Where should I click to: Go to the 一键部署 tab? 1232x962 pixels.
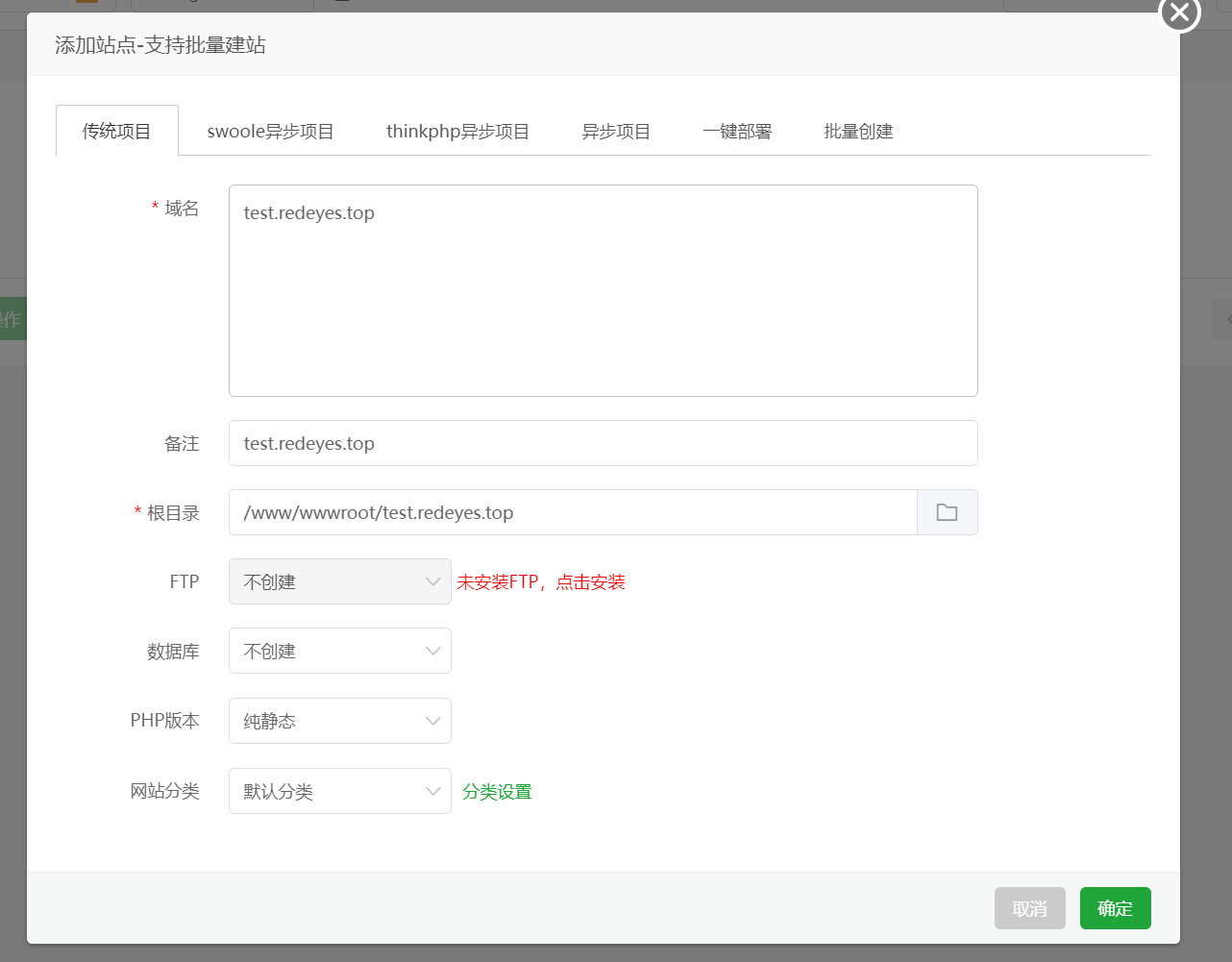pos(737,132)
